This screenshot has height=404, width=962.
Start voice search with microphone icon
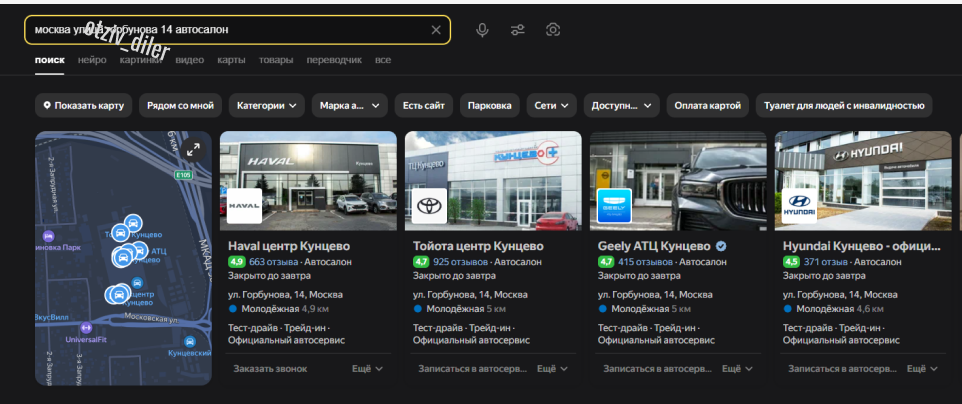click(482, 30)
